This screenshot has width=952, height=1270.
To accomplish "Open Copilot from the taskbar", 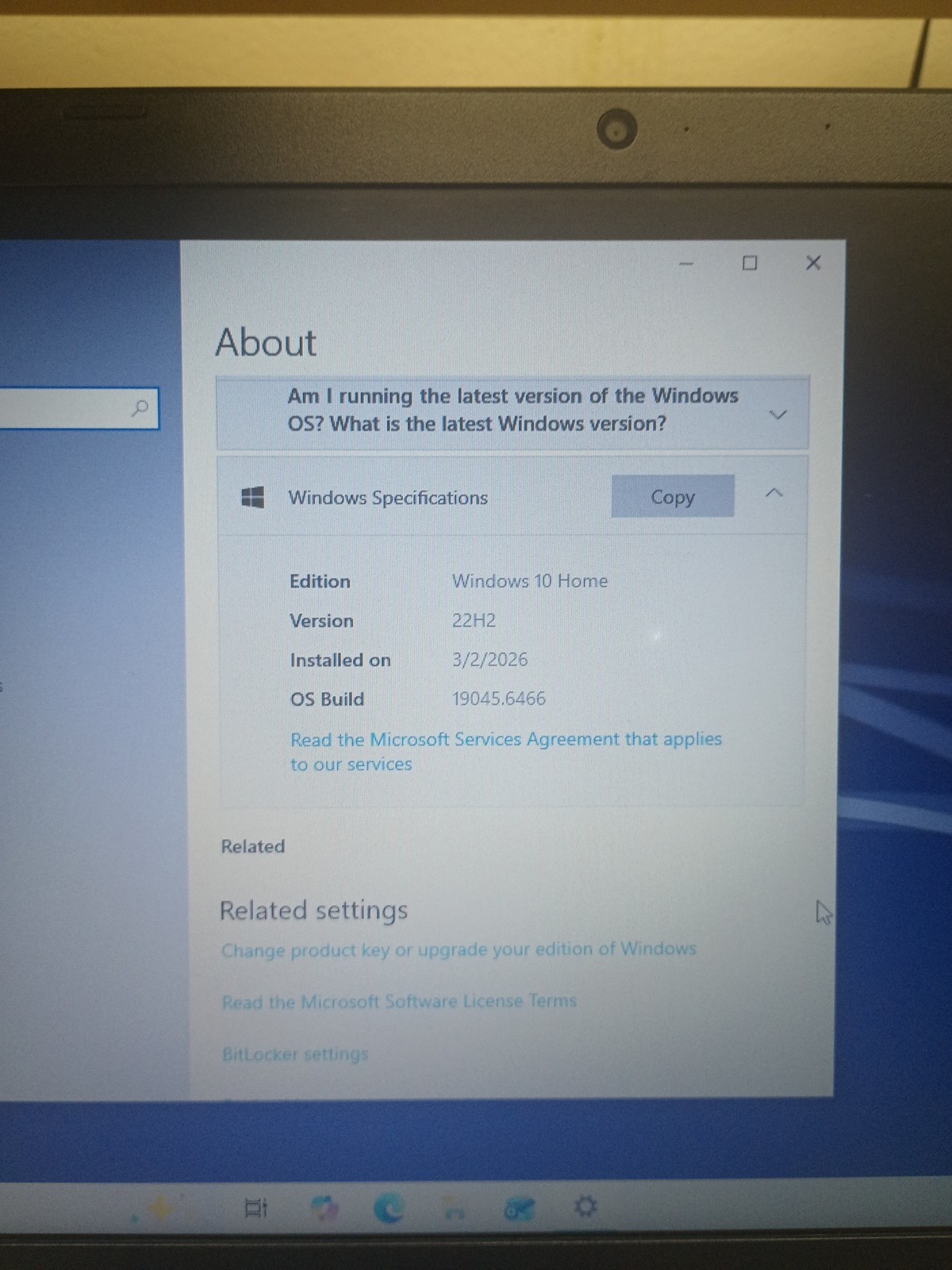I will [324, 1208].
